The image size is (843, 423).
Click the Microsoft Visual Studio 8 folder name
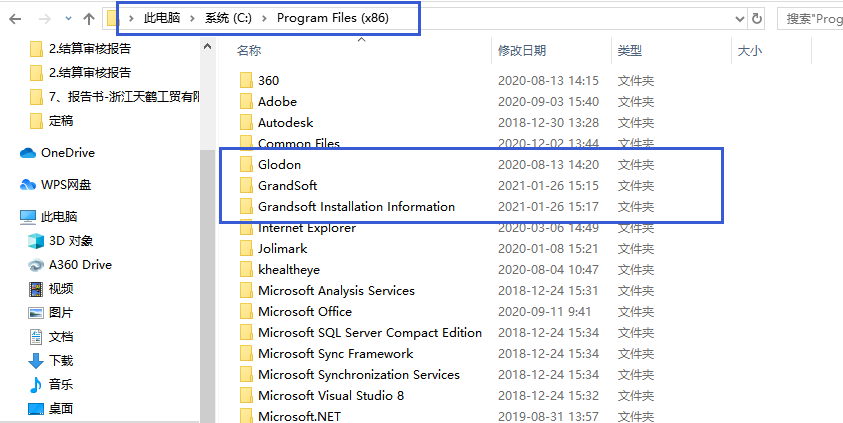331,396
